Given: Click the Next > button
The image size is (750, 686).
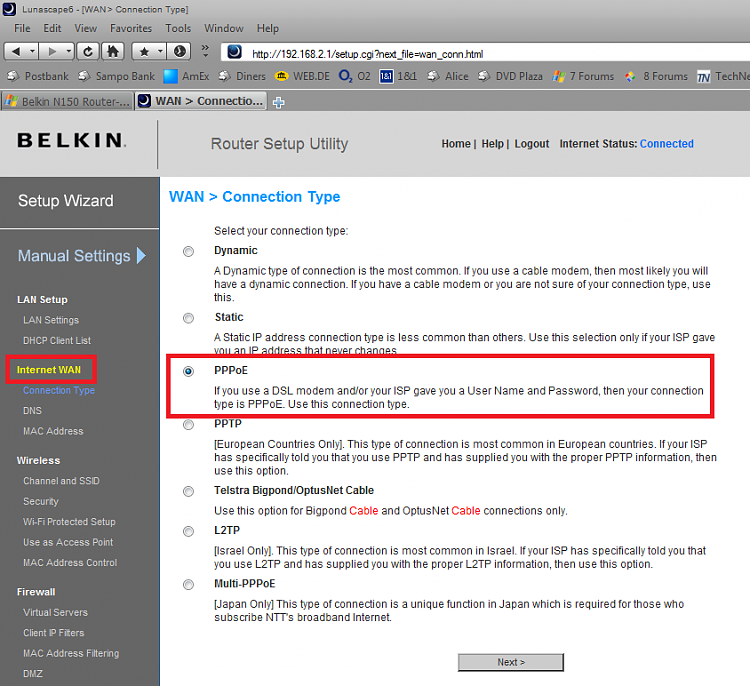Looking at the screenshot, I should pos(511,662).
